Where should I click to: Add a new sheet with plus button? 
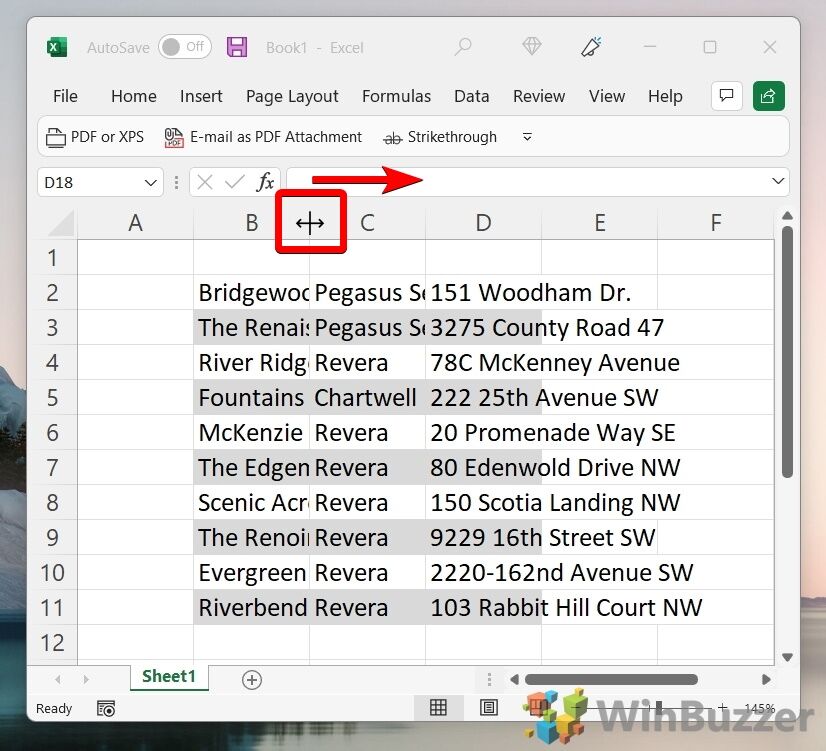[x=252, y=680]
